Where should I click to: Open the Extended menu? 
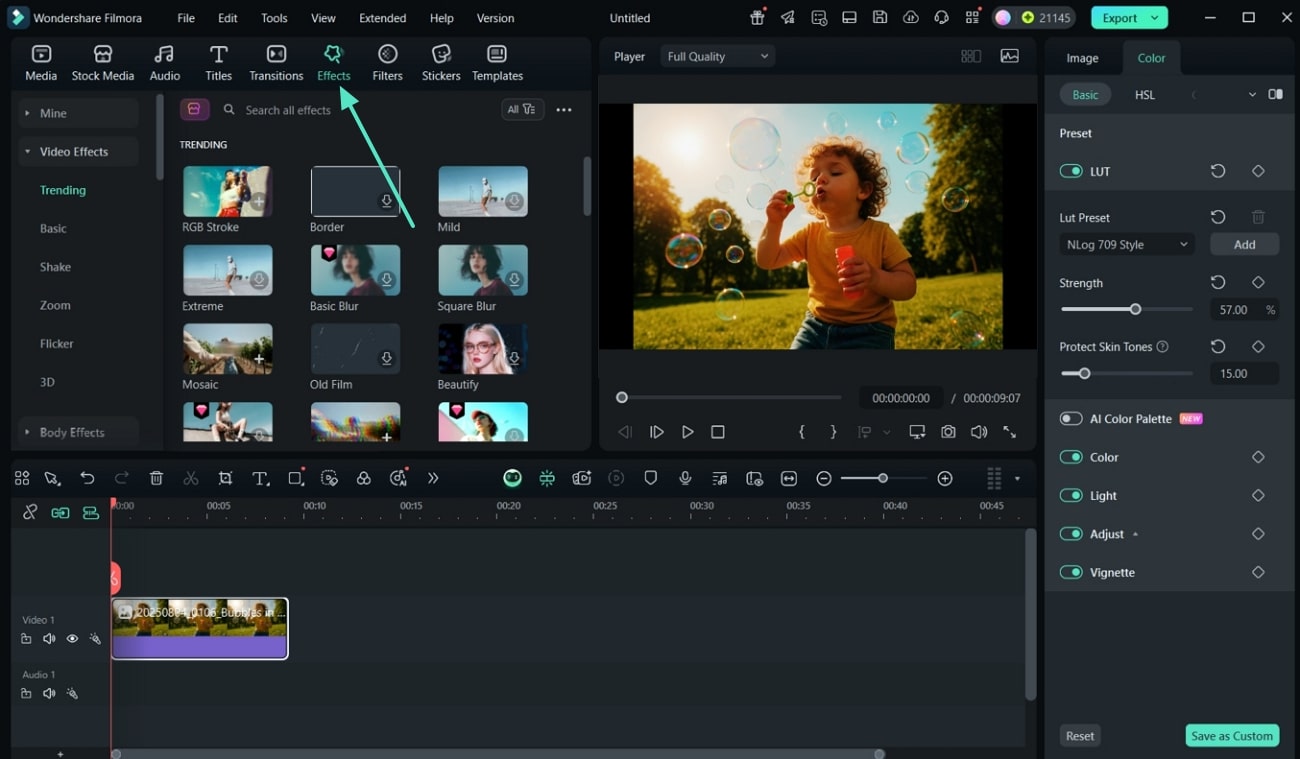coord(383,18)
